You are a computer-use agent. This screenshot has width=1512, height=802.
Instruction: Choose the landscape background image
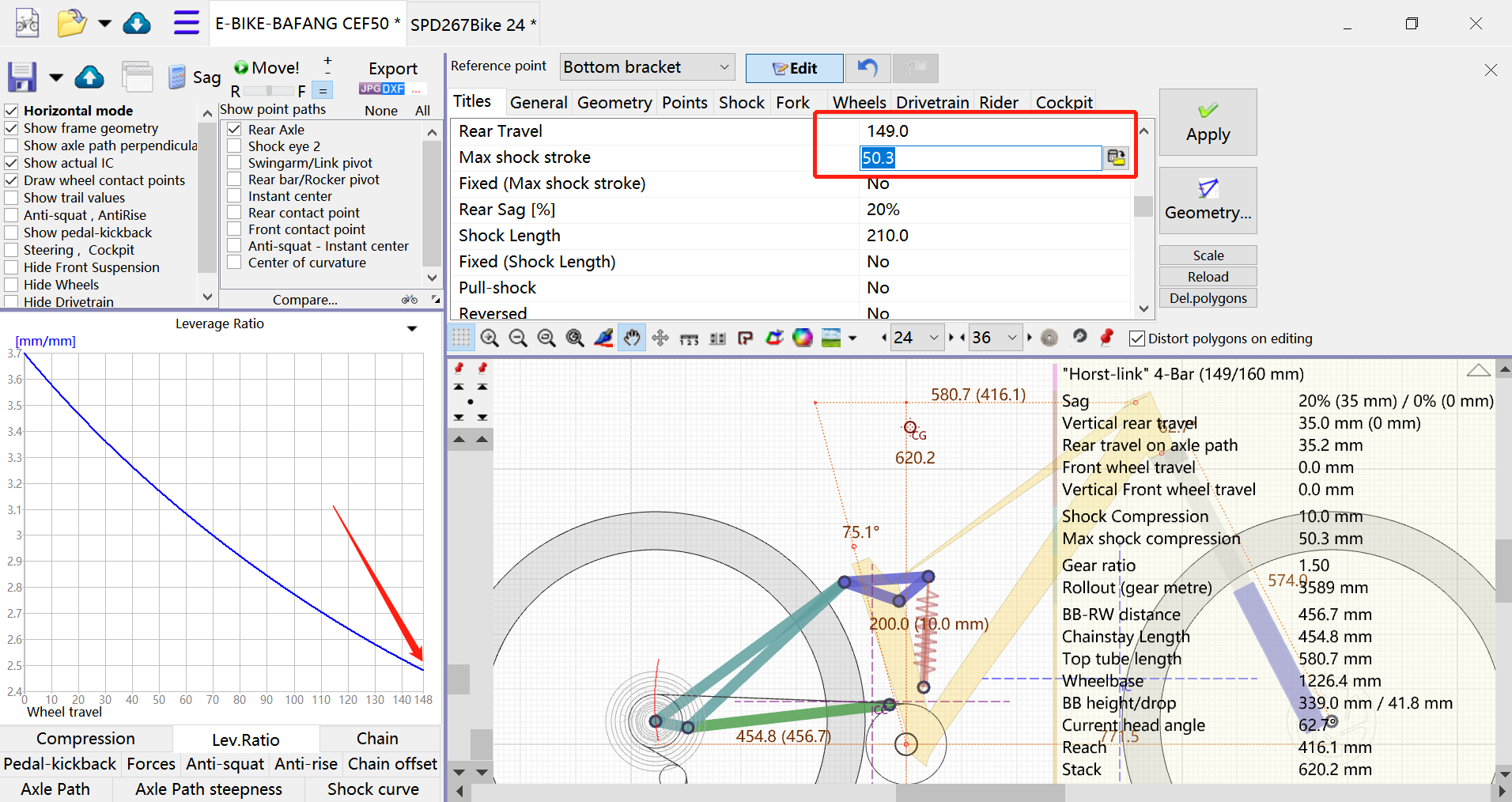[831, 339]
